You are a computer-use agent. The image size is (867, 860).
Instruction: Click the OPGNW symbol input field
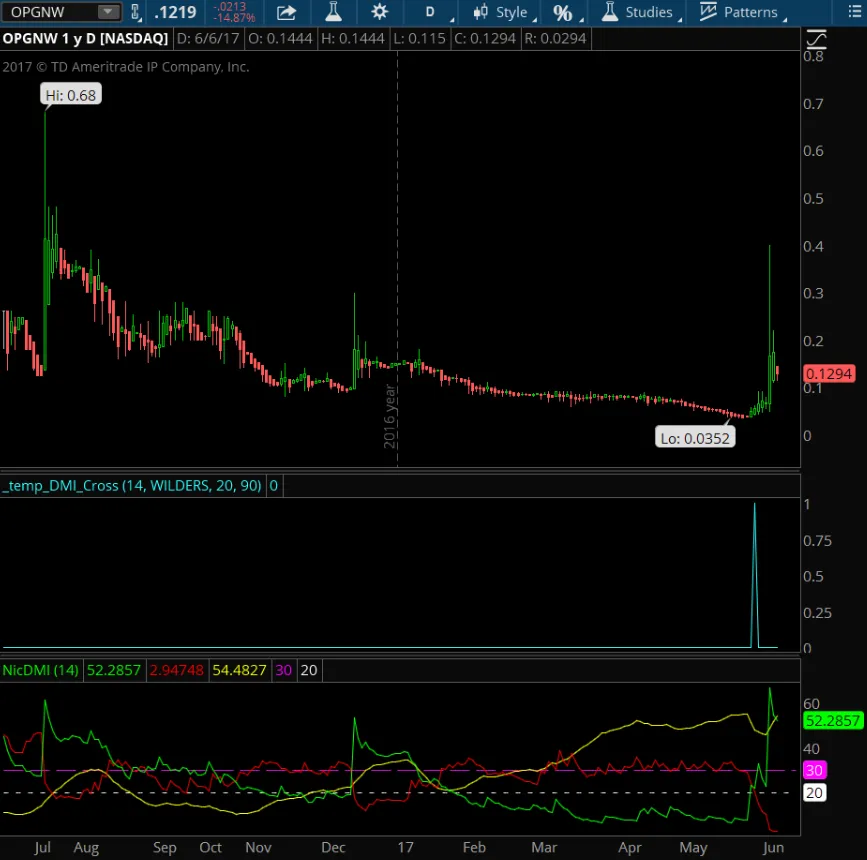click(x=50, y=12)
